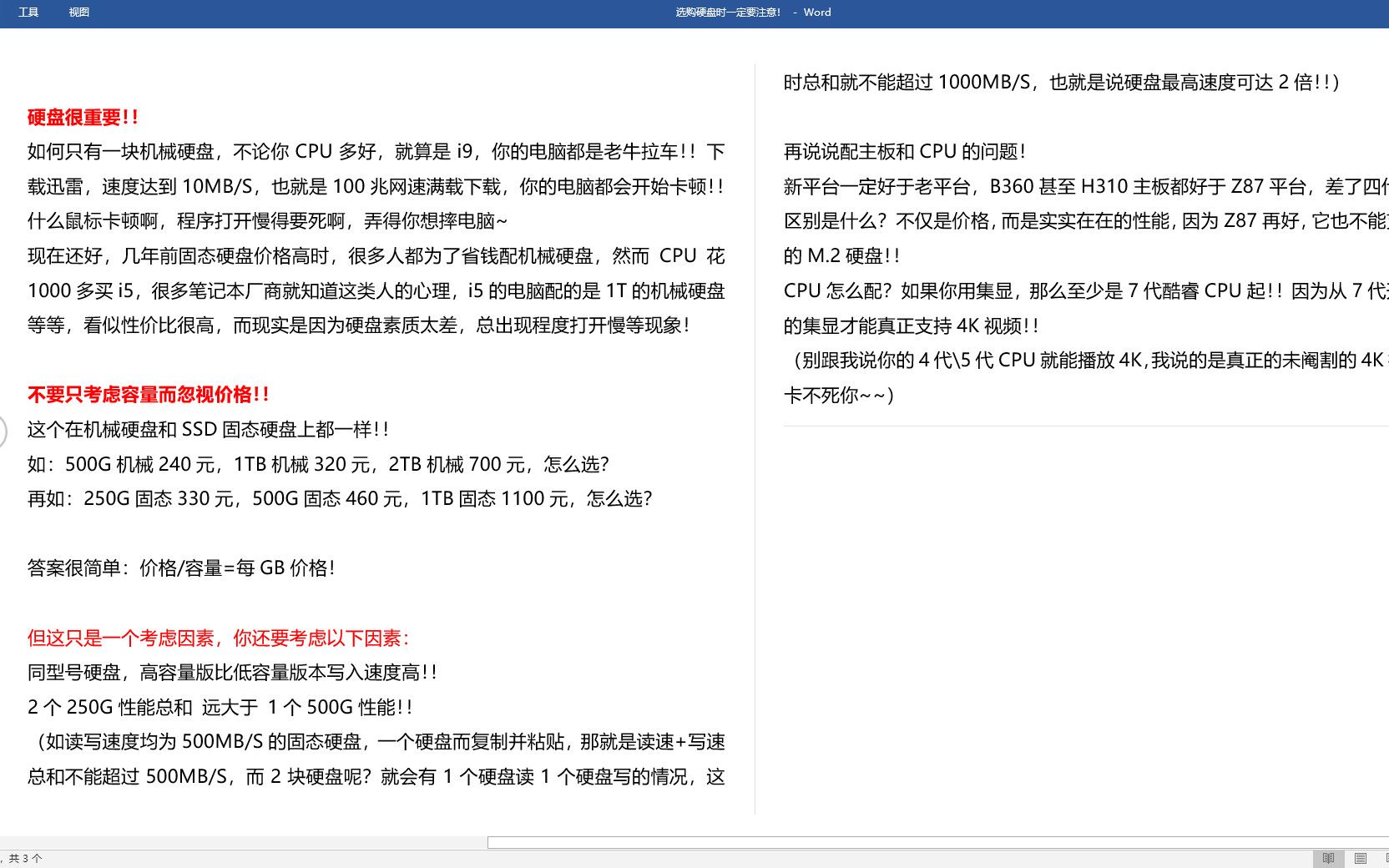Click the text mentioning M.2 硬盘

coord(841,256)
